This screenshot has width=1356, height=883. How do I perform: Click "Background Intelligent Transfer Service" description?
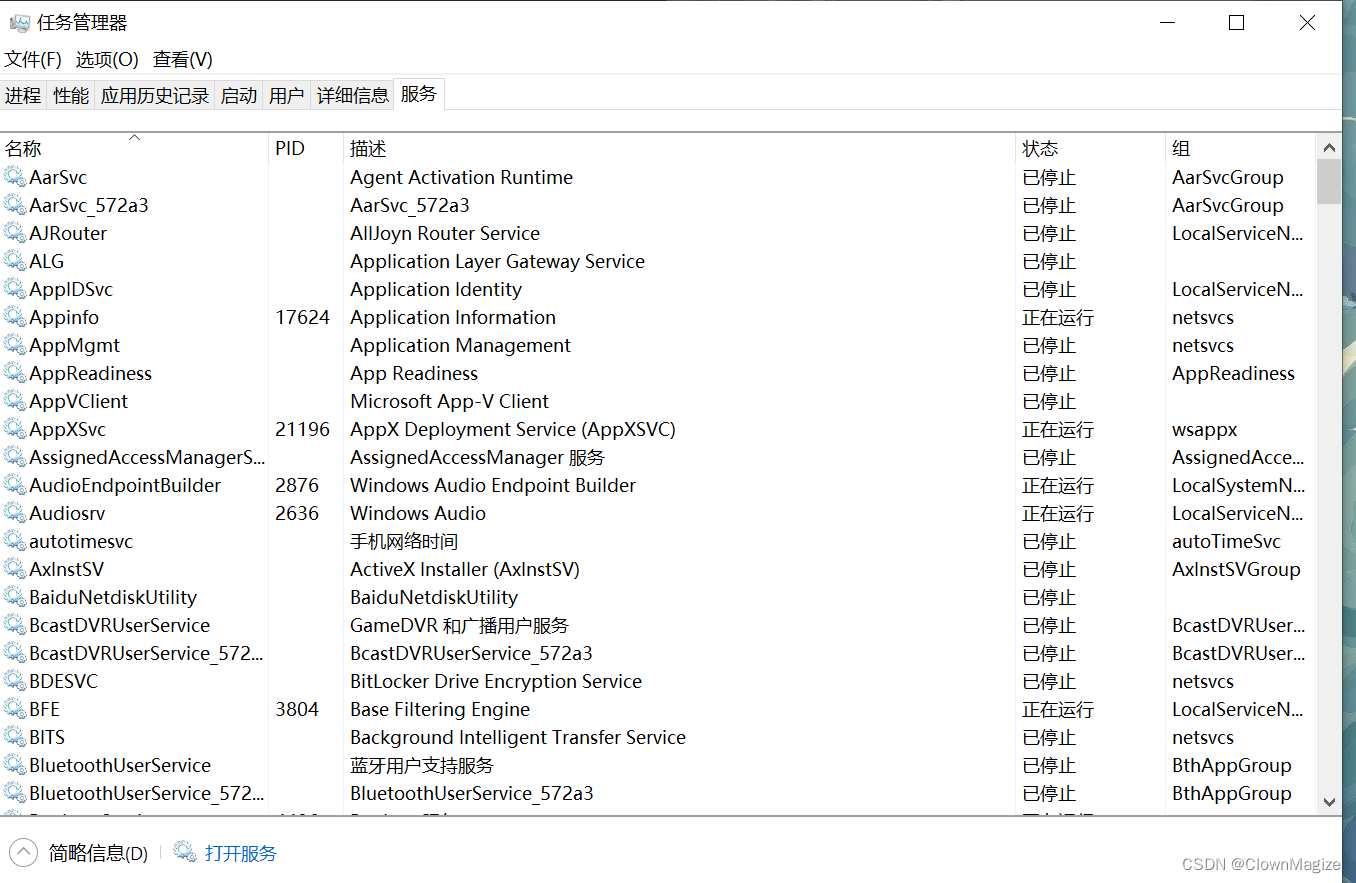518,737
